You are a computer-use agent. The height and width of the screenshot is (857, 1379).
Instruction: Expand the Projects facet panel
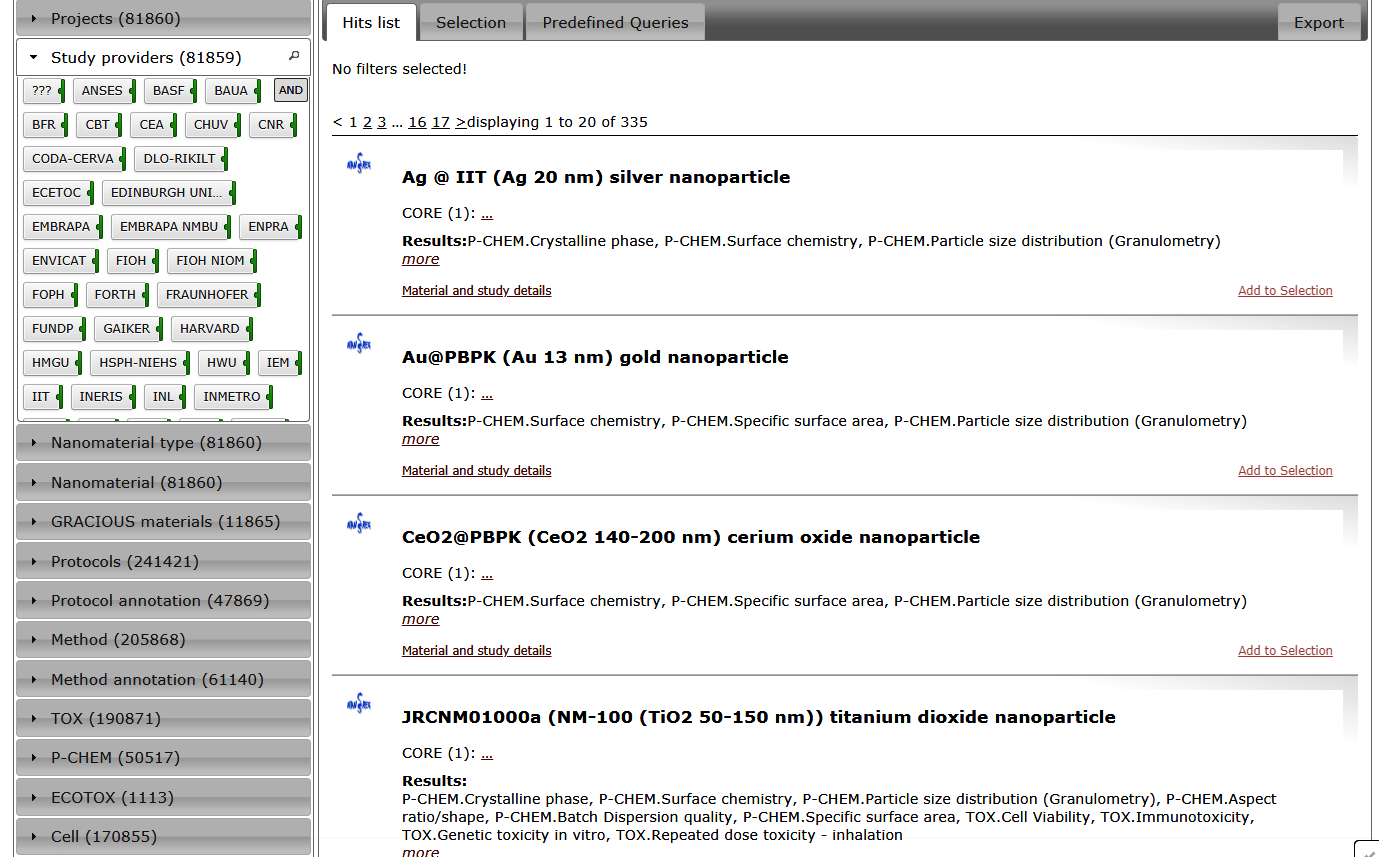coord(163,19)
